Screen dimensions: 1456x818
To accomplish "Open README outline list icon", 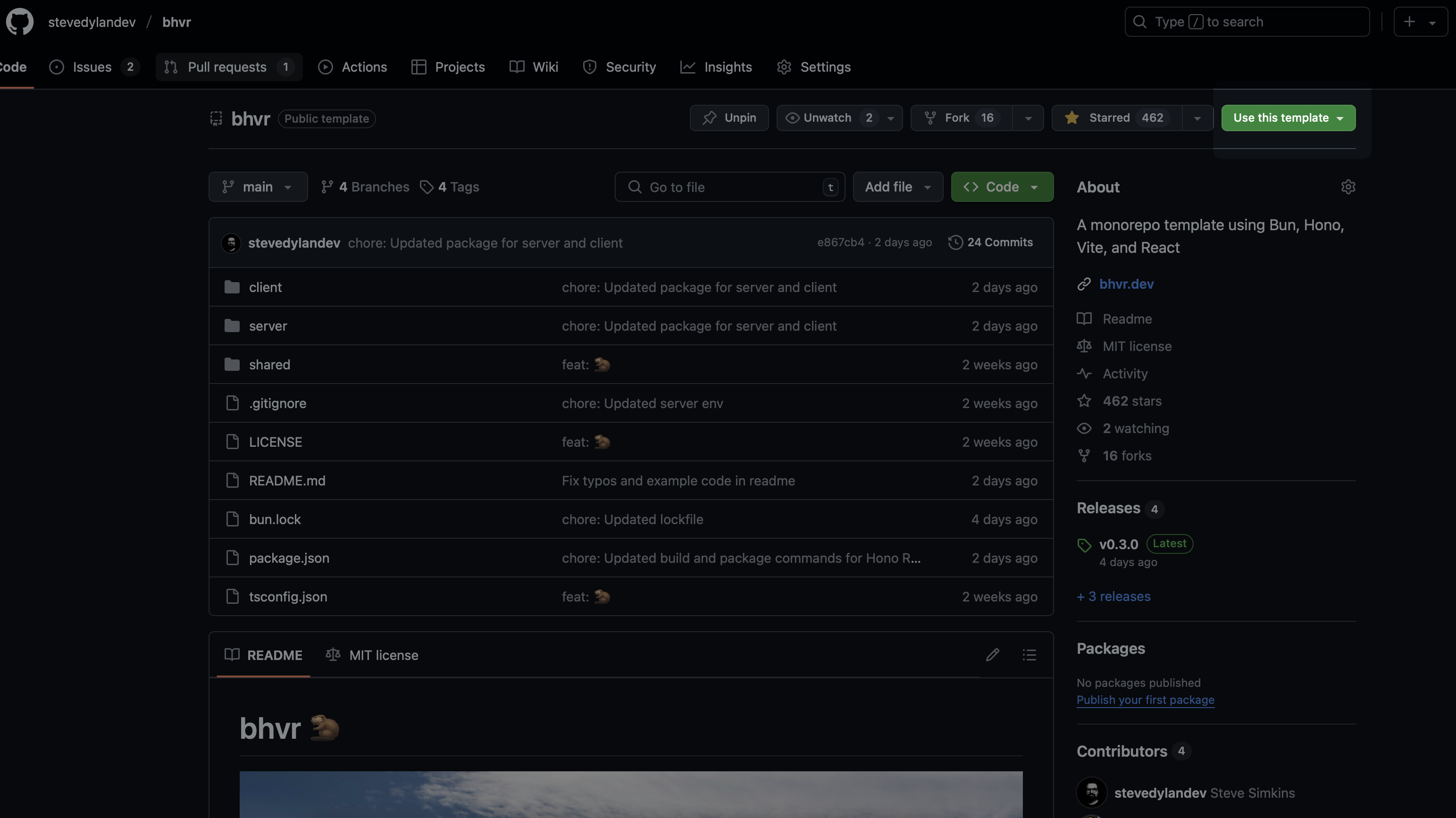I will [1029, 655].
